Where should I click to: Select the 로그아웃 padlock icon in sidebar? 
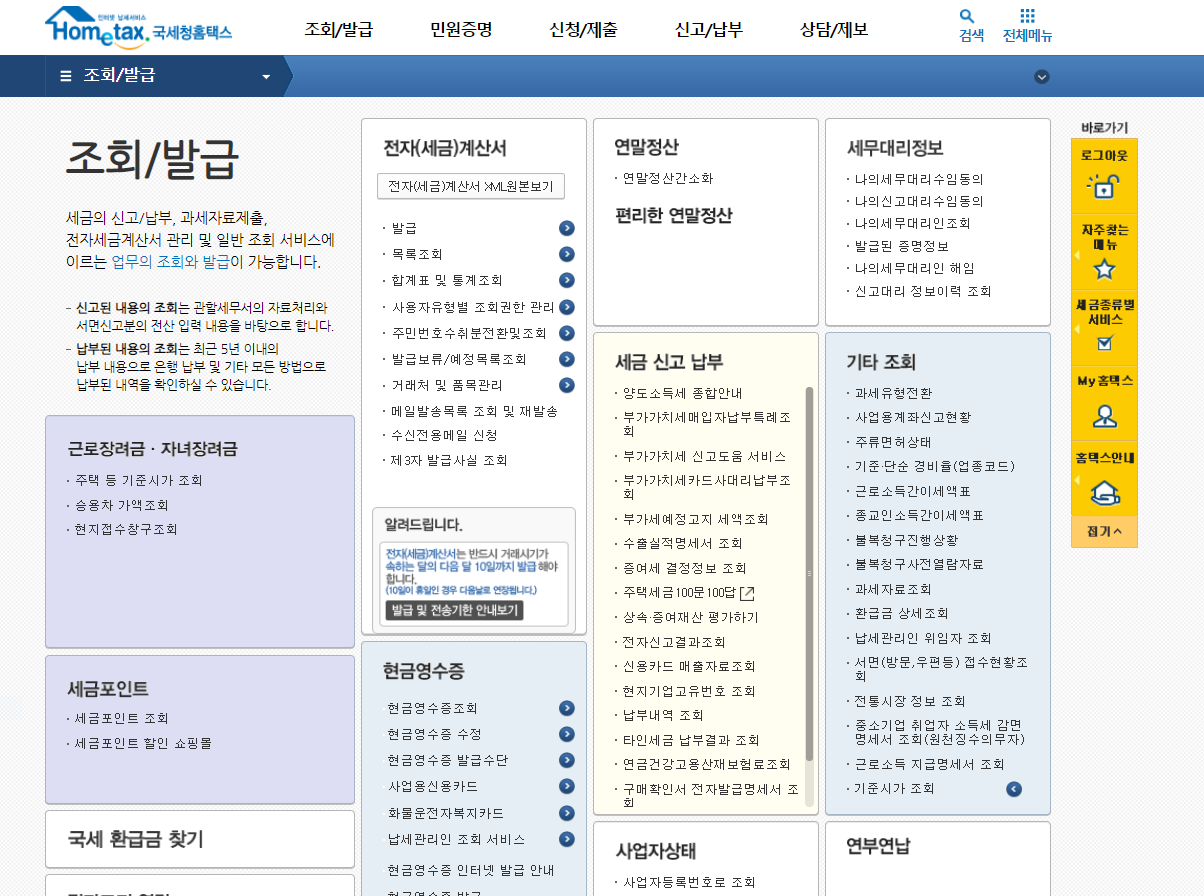(1103, 184)
